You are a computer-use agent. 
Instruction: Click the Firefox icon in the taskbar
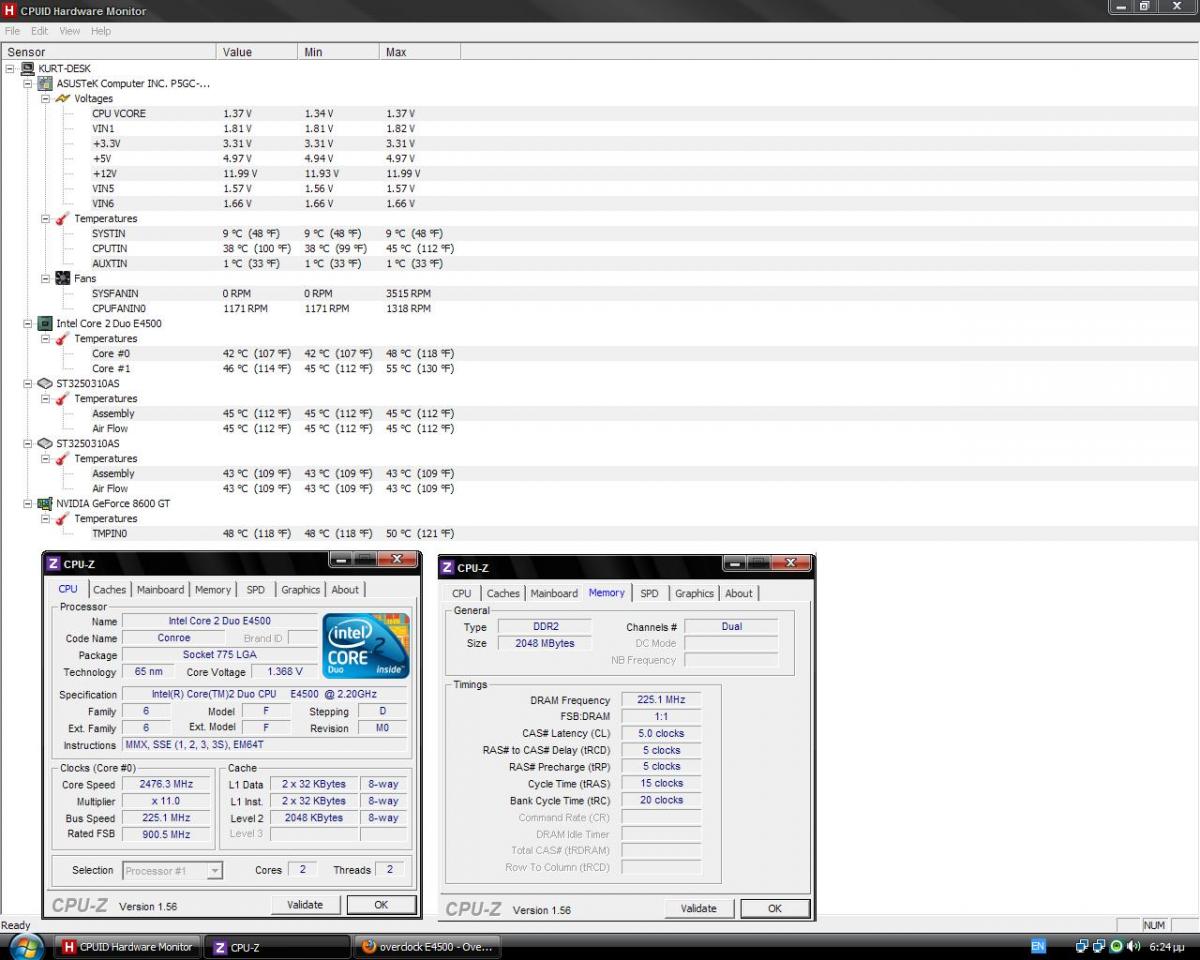pos(368,947)
